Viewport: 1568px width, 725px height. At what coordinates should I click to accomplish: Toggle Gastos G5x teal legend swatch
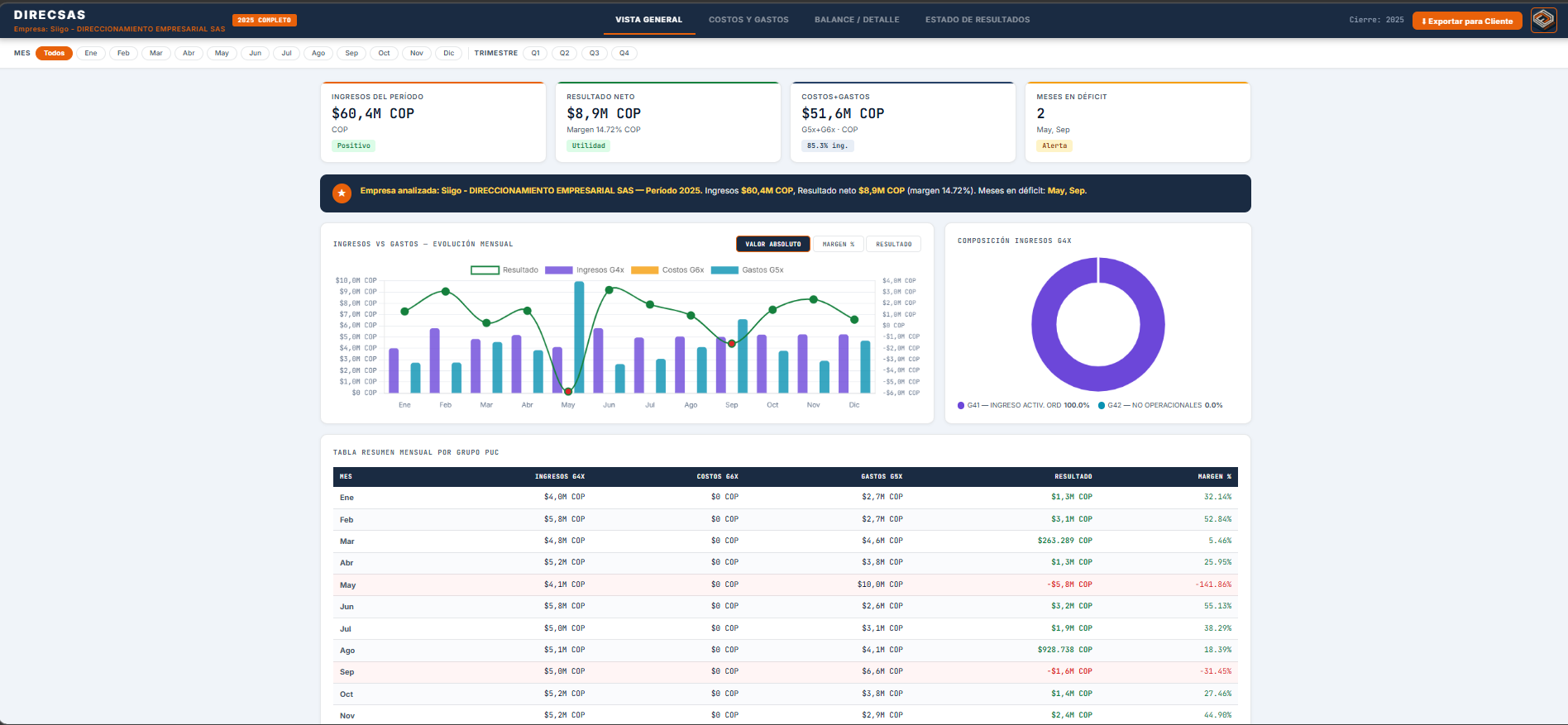(x=724, y=270)
